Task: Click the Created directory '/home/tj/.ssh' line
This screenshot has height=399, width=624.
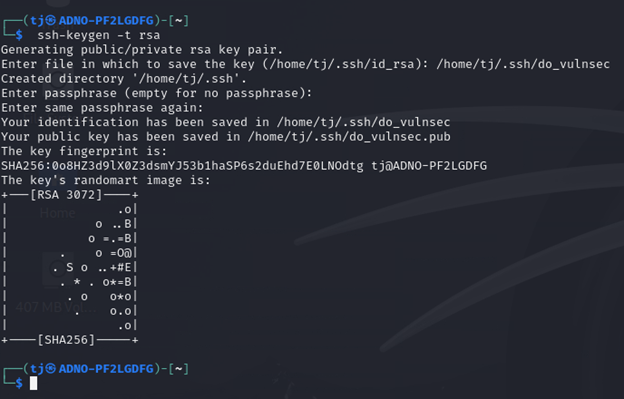Action: [x=124, y=79]
